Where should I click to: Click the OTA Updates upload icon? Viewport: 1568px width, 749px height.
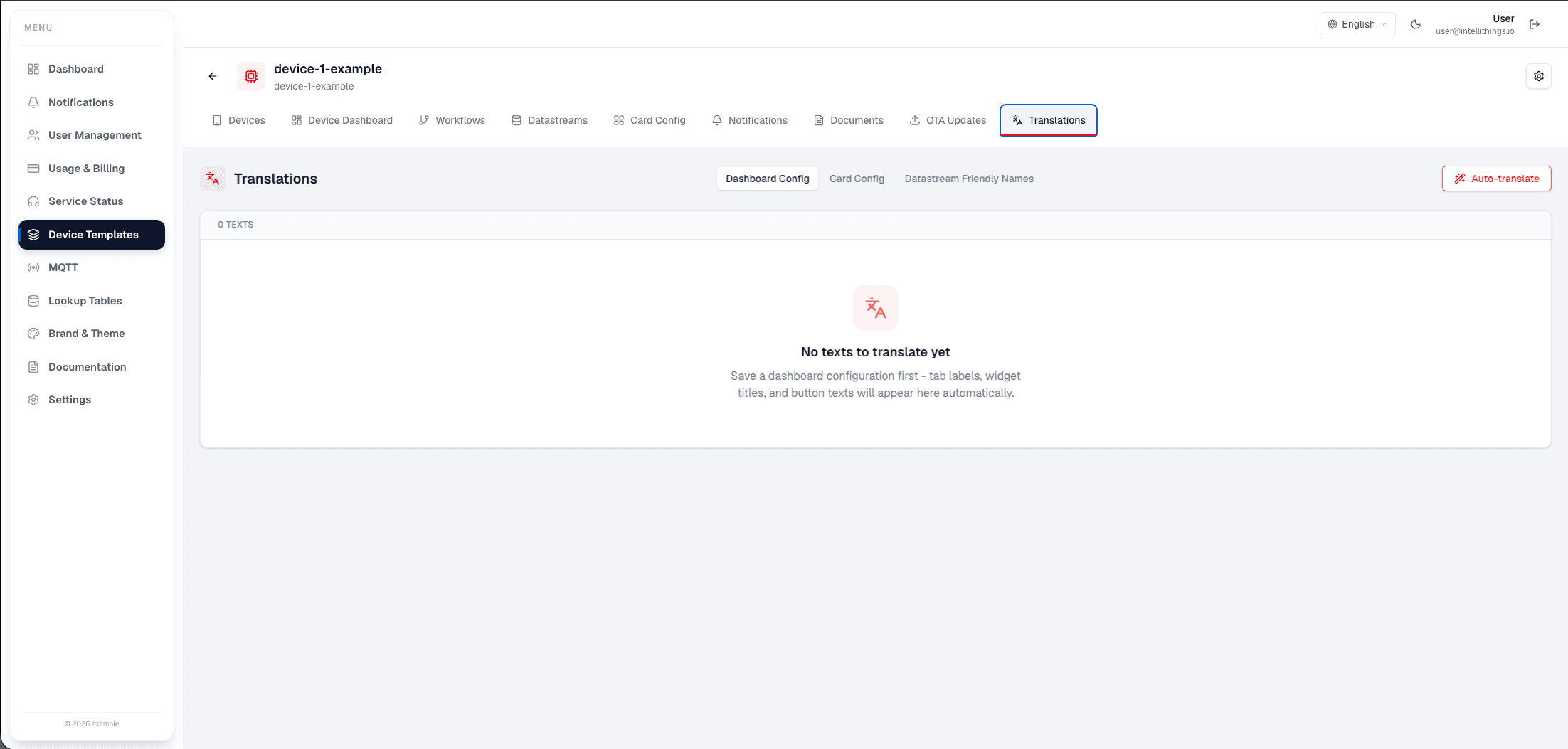(x=915, y=120)
